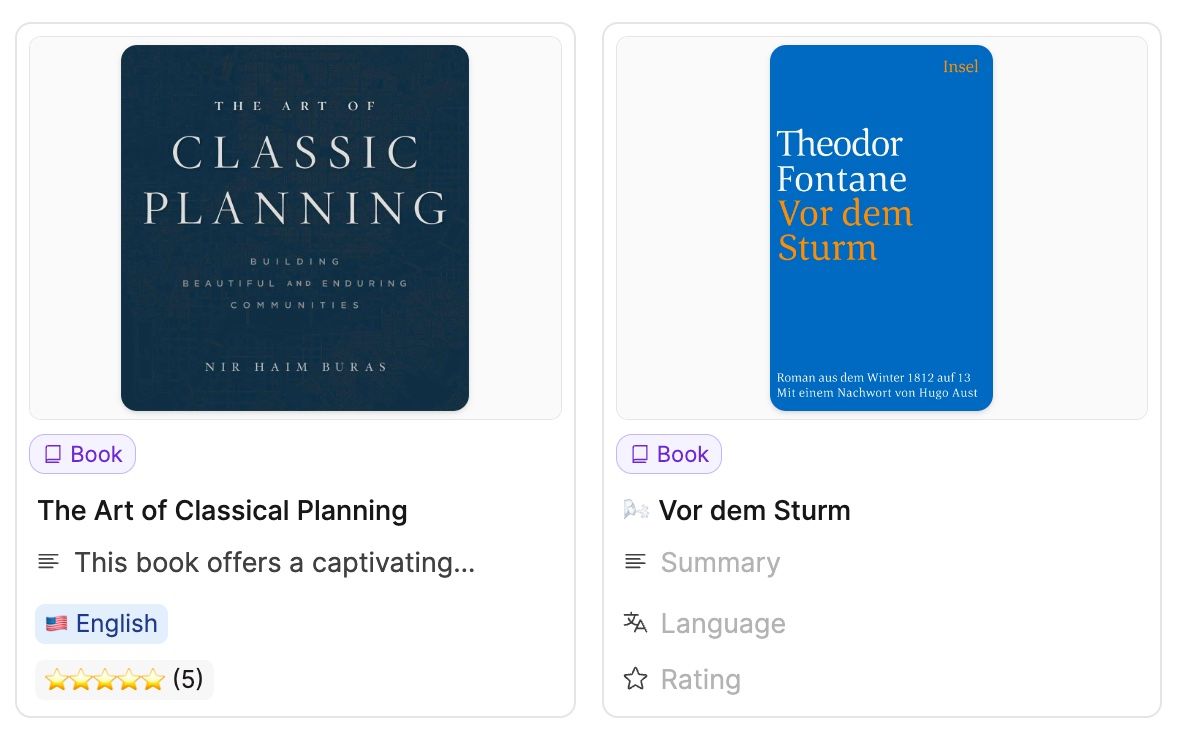Click the Book type label on the left card
Viewport: 1180px width, 734px height.
click(96, 455)
